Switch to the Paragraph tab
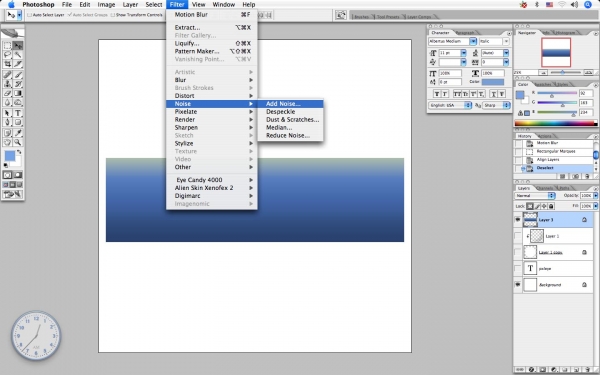This screenshot has width=600, height=375. tap(465, 33)
